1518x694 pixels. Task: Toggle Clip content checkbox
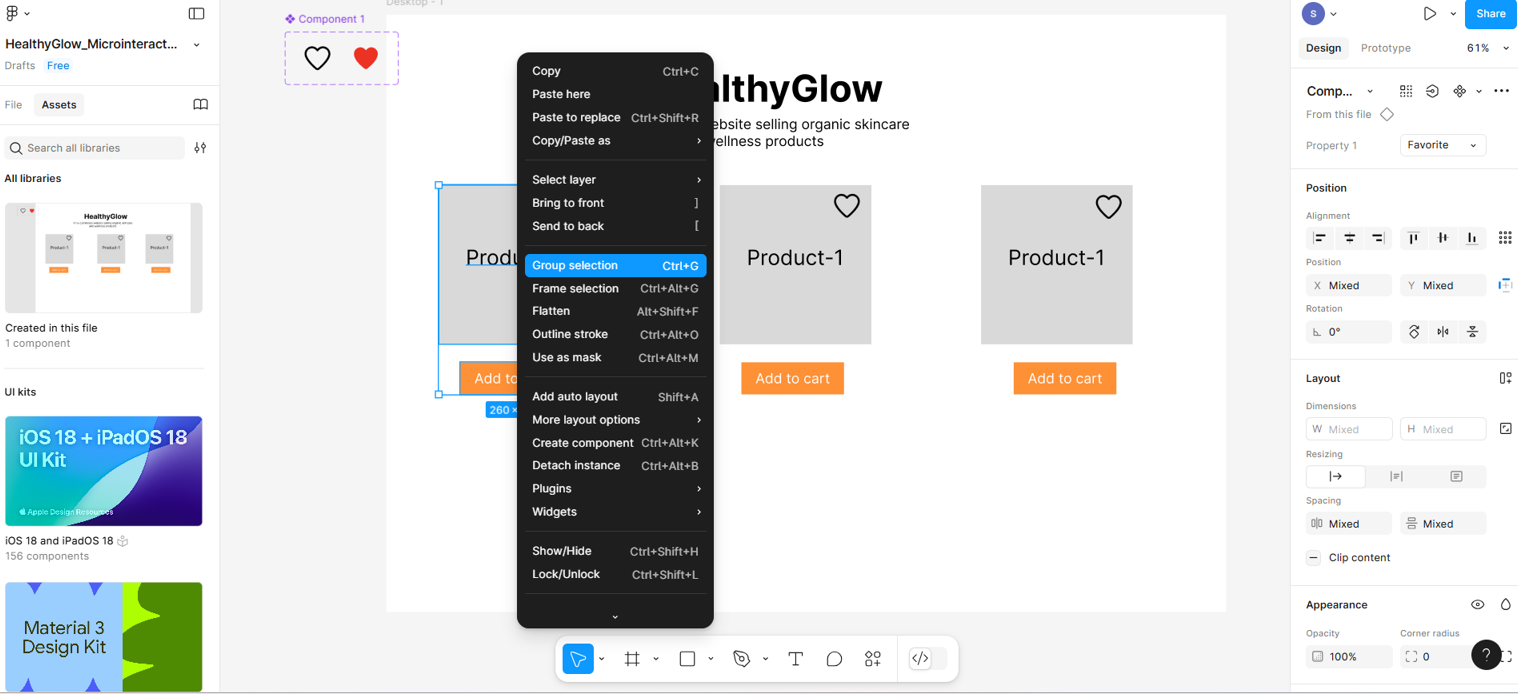(1314, 558)
